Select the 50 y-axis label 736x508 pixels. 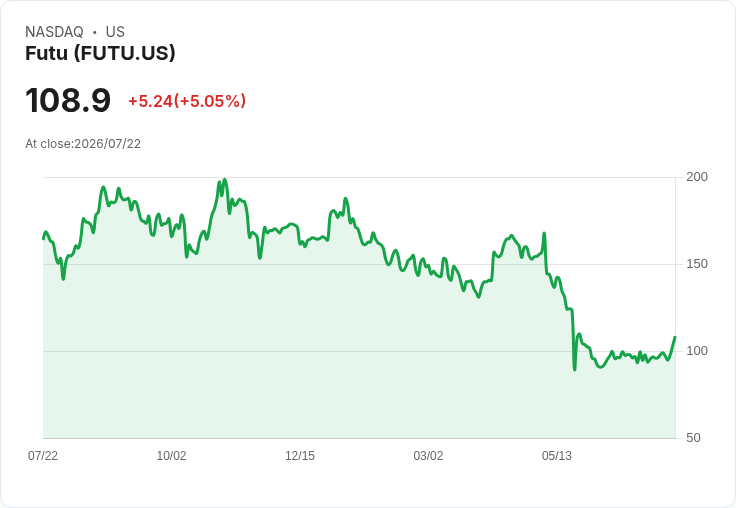coord(693,438)
